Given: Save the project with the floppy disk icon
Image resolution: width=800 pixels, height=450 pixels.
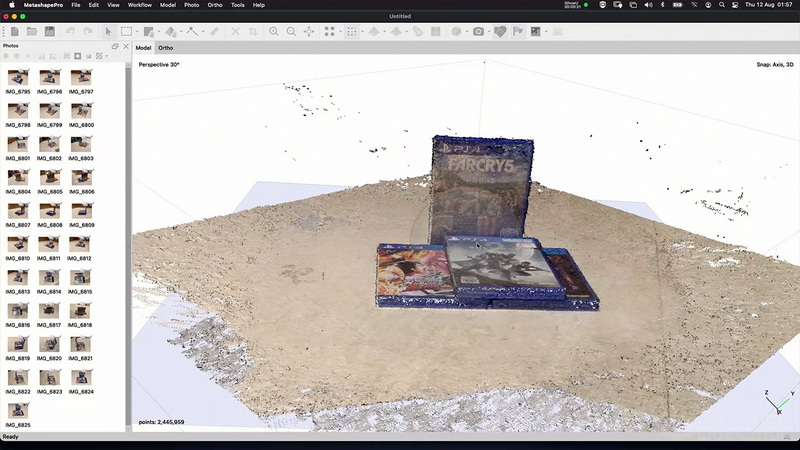Looking at the screenshot, I should 49,32.
